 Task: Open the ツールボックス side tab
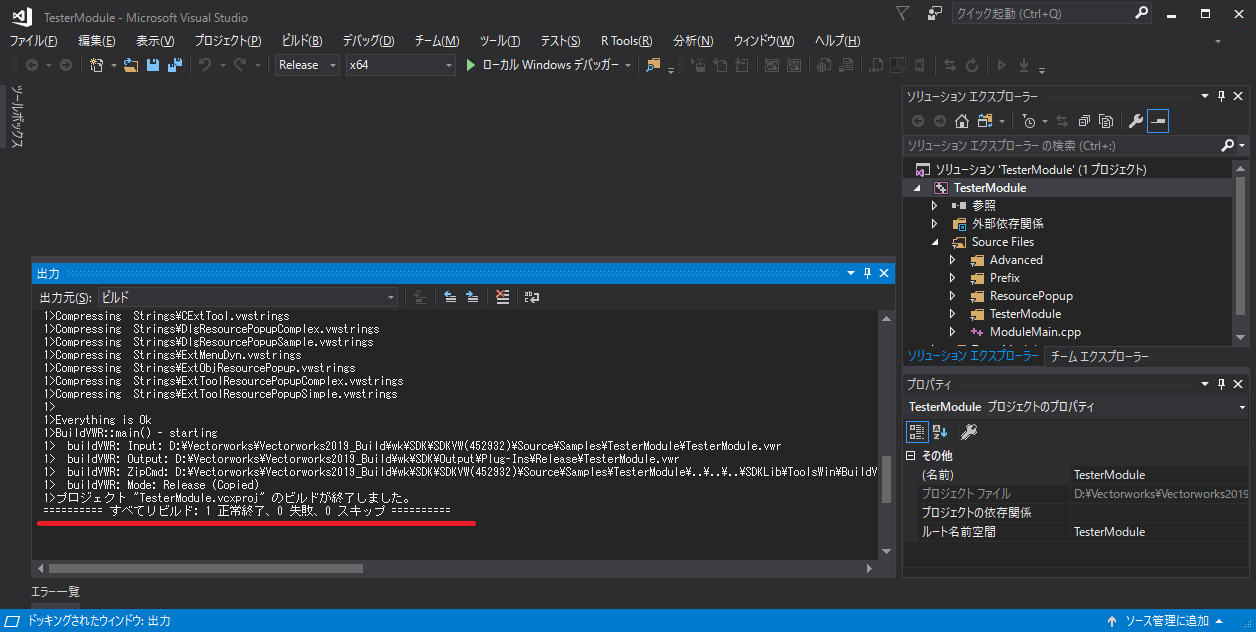17,117
